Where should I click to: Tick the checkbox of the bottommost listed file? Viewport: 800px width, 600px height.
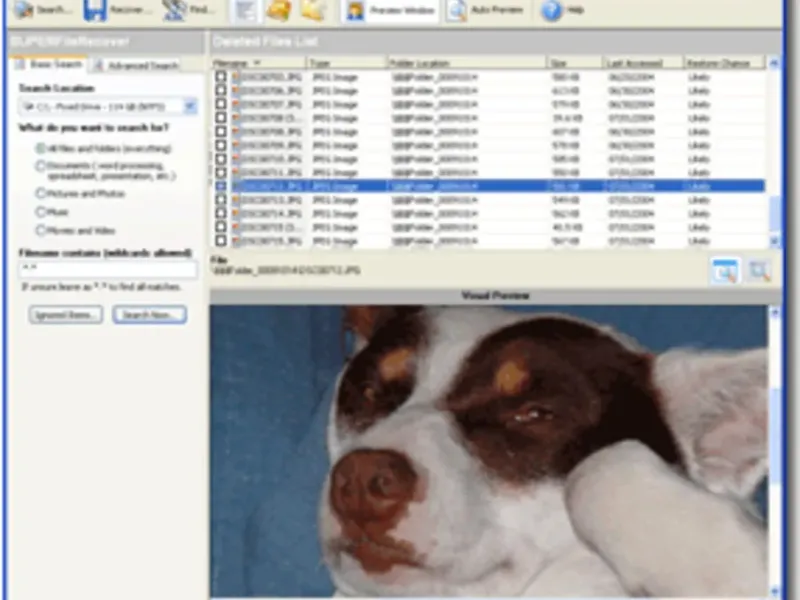(x=221, y=241)
